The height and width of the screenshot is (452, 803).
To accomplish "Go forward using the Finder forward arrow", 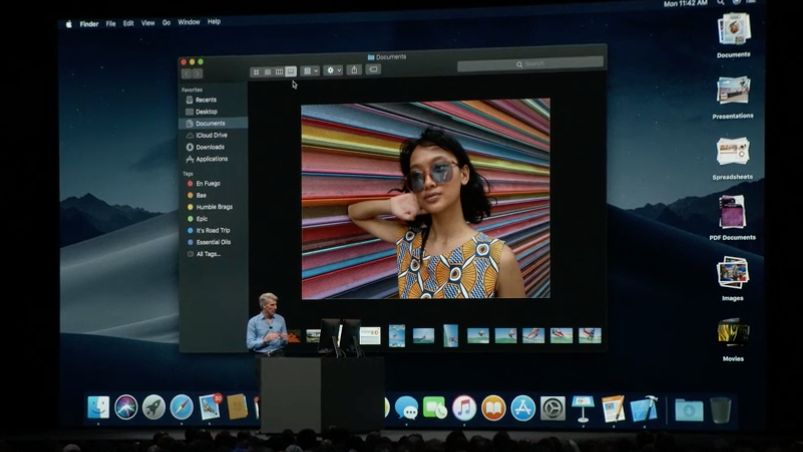I will click(197, 74).
